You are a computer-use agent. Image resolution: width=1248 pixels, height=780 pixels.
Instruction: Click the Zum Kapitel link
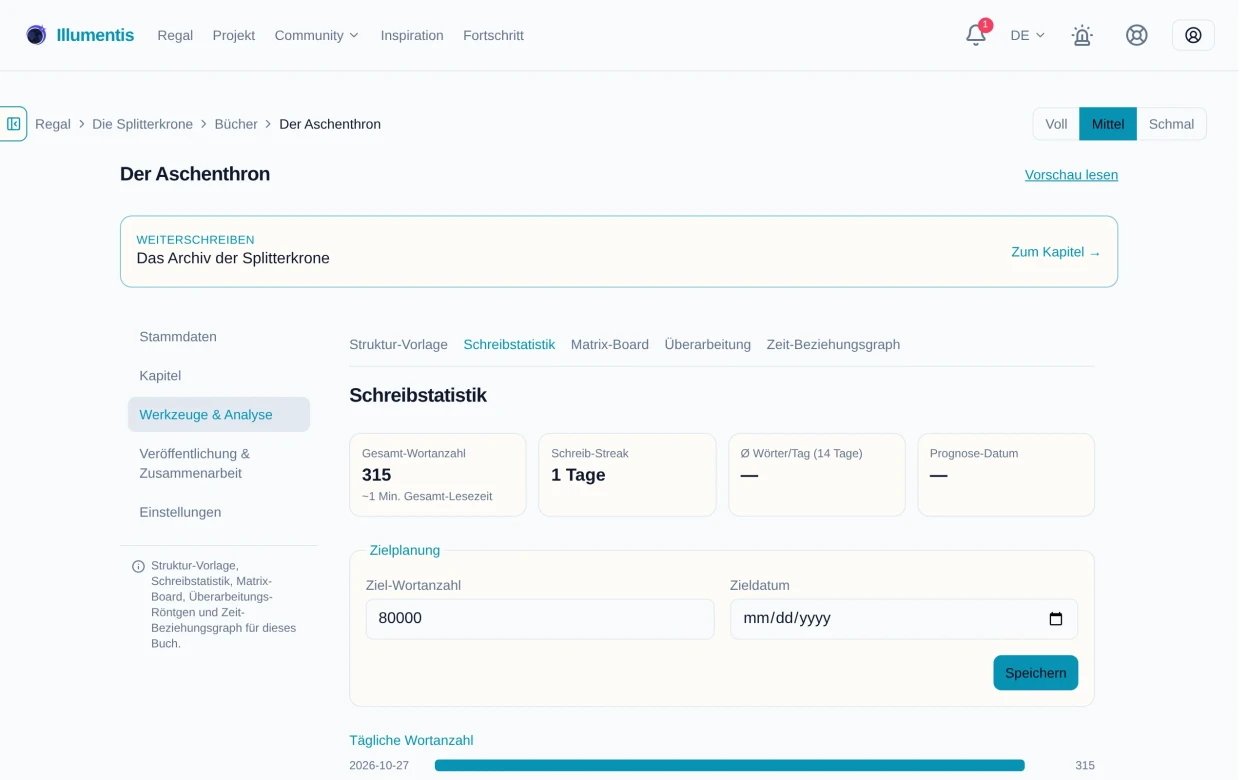coord(1056,252)
